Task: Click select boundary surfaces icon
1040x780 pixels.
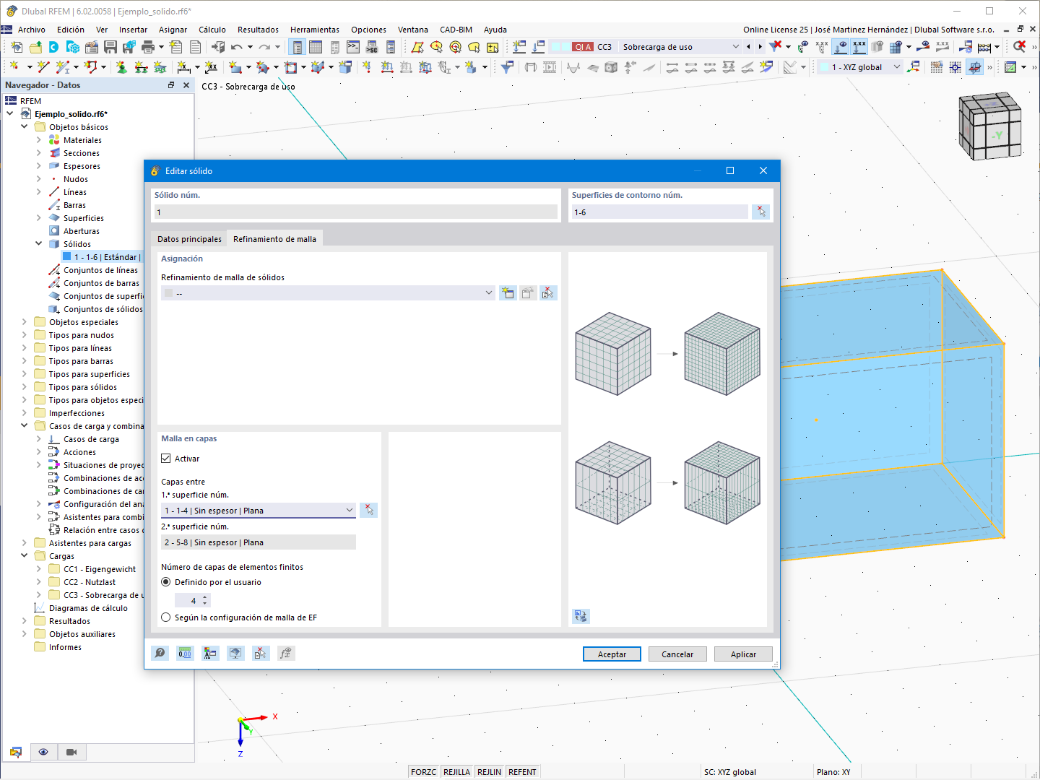Action: pos(761,212)
